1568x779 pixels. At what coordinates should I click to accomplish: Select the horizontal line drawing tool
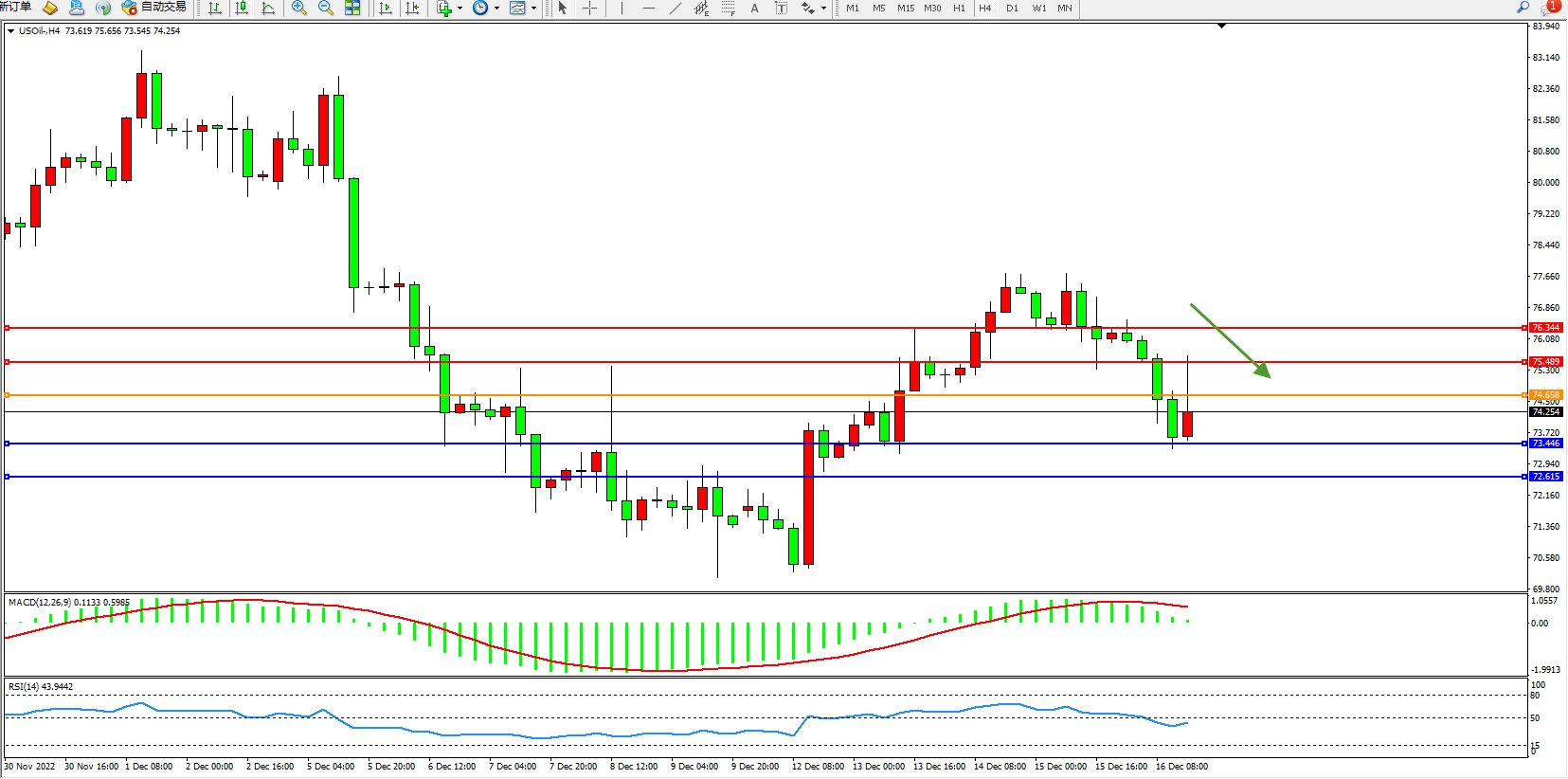648,9
